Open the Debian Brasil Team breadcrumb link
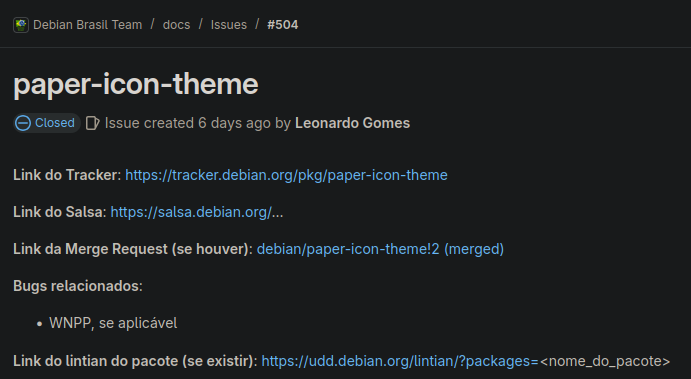 click(x=88, y=25)
